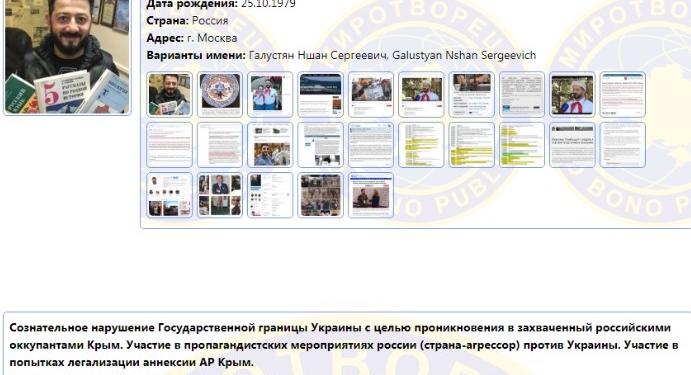Open page thumbnail showing man in sunglasses
Image resolution: width=691 pixels, height=375 pixels.
point(270,145)
